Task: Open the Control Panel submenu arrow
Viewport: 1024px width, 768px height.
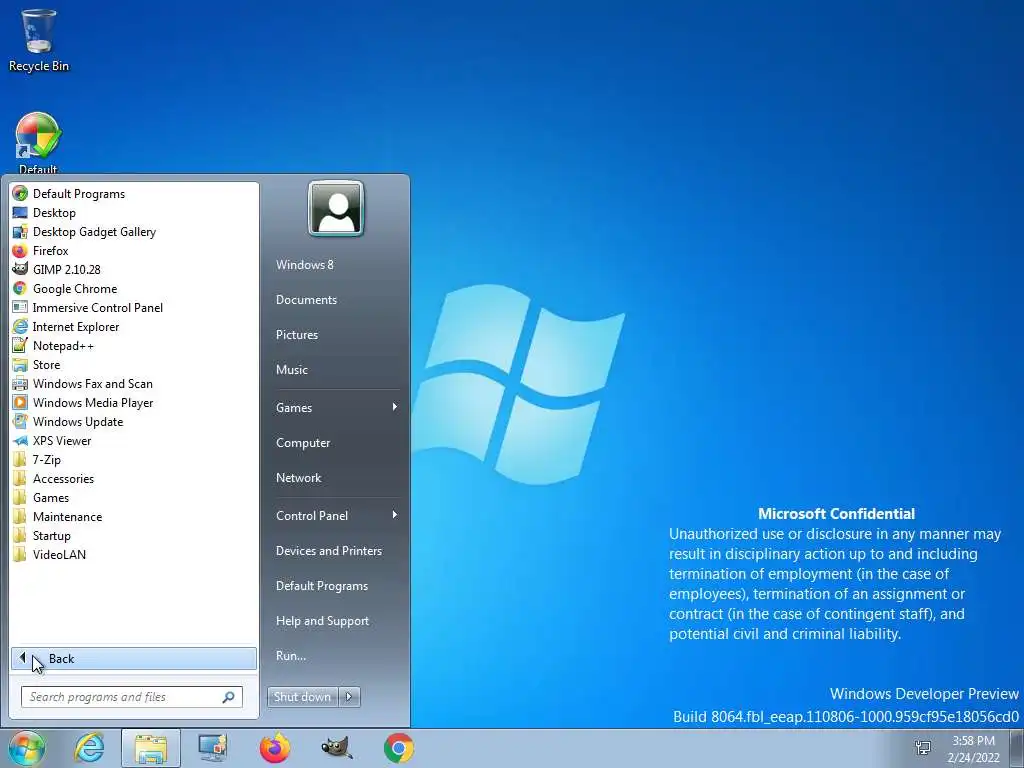Action: [x=394, y=515]
